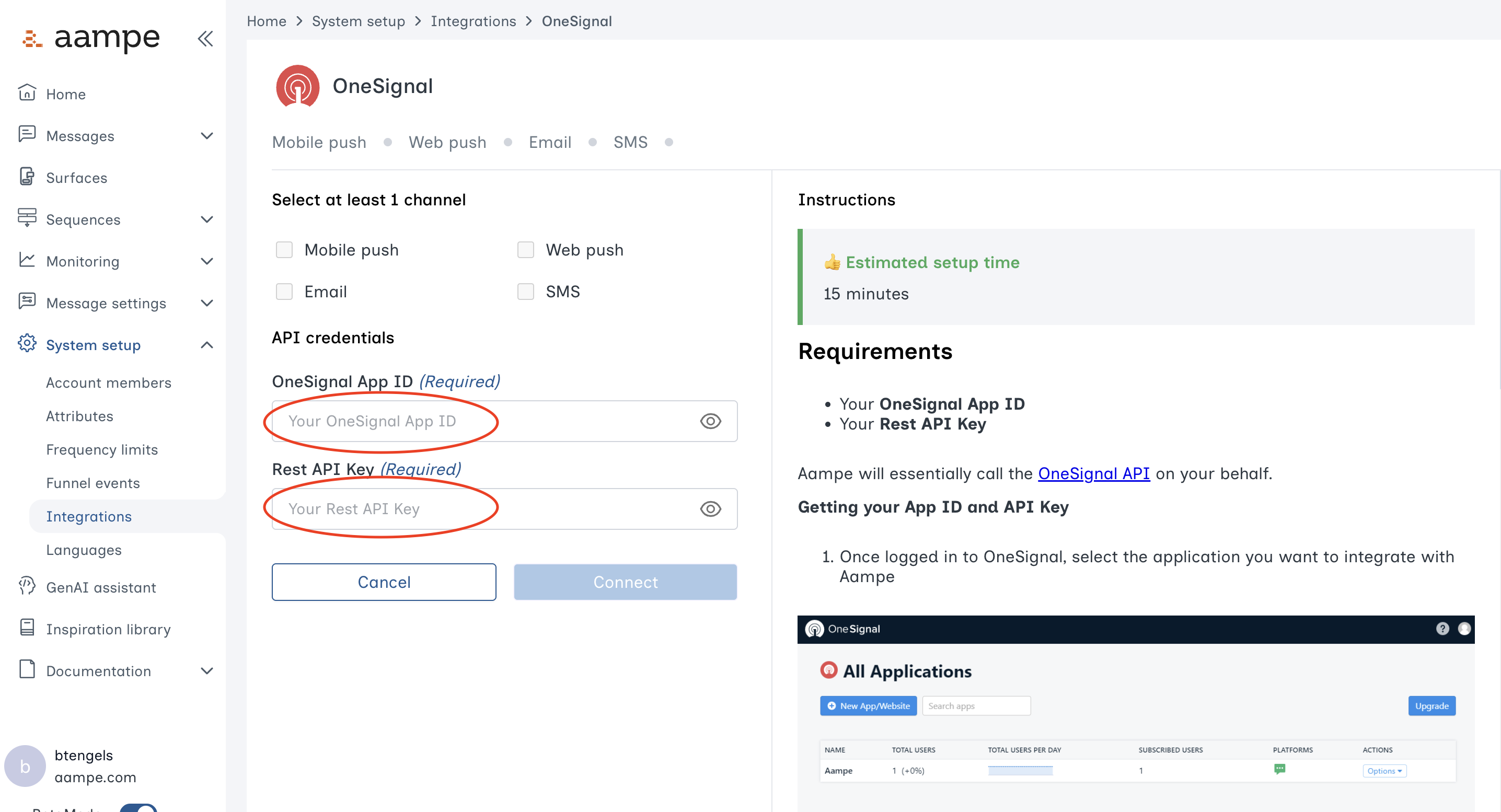Expand the Monitoring section chevron
This screenshot has height=812, width=1501.
(x=206, y=261)
